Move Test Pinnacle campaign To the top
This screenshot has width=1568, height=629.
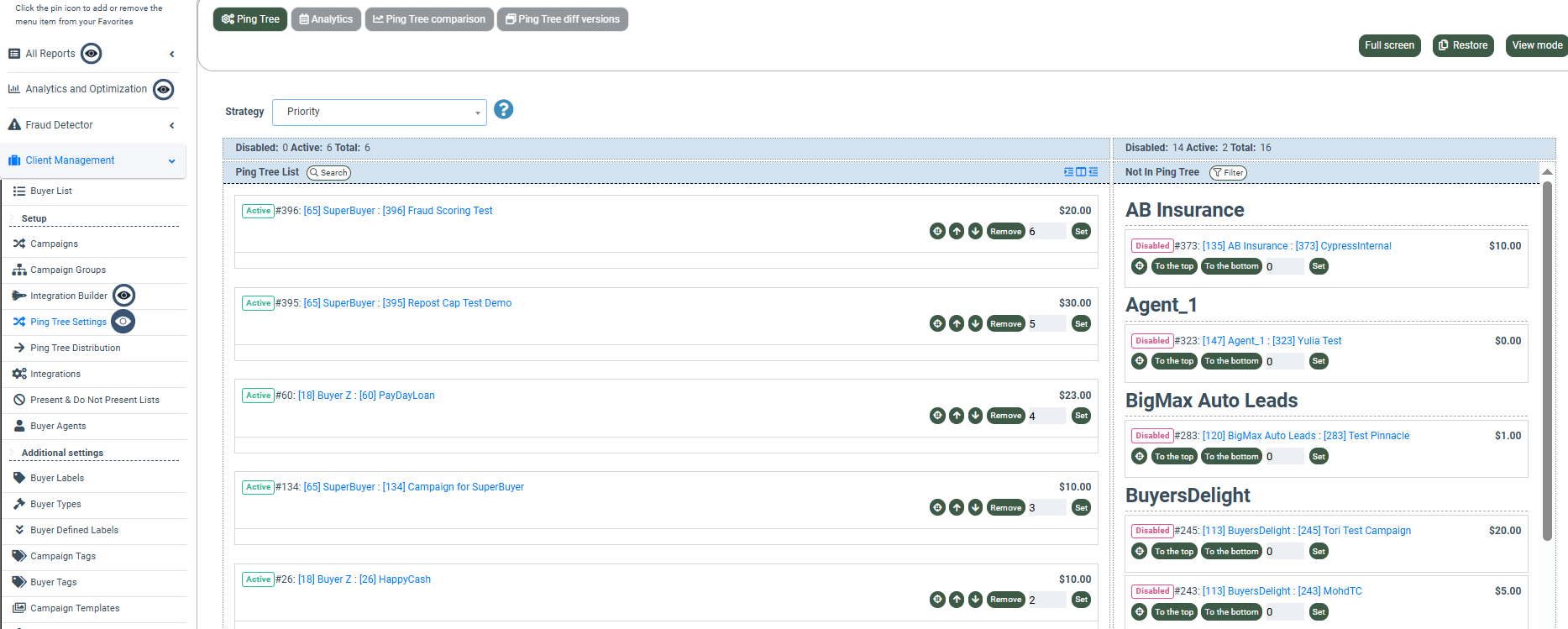click(1173, 456)
